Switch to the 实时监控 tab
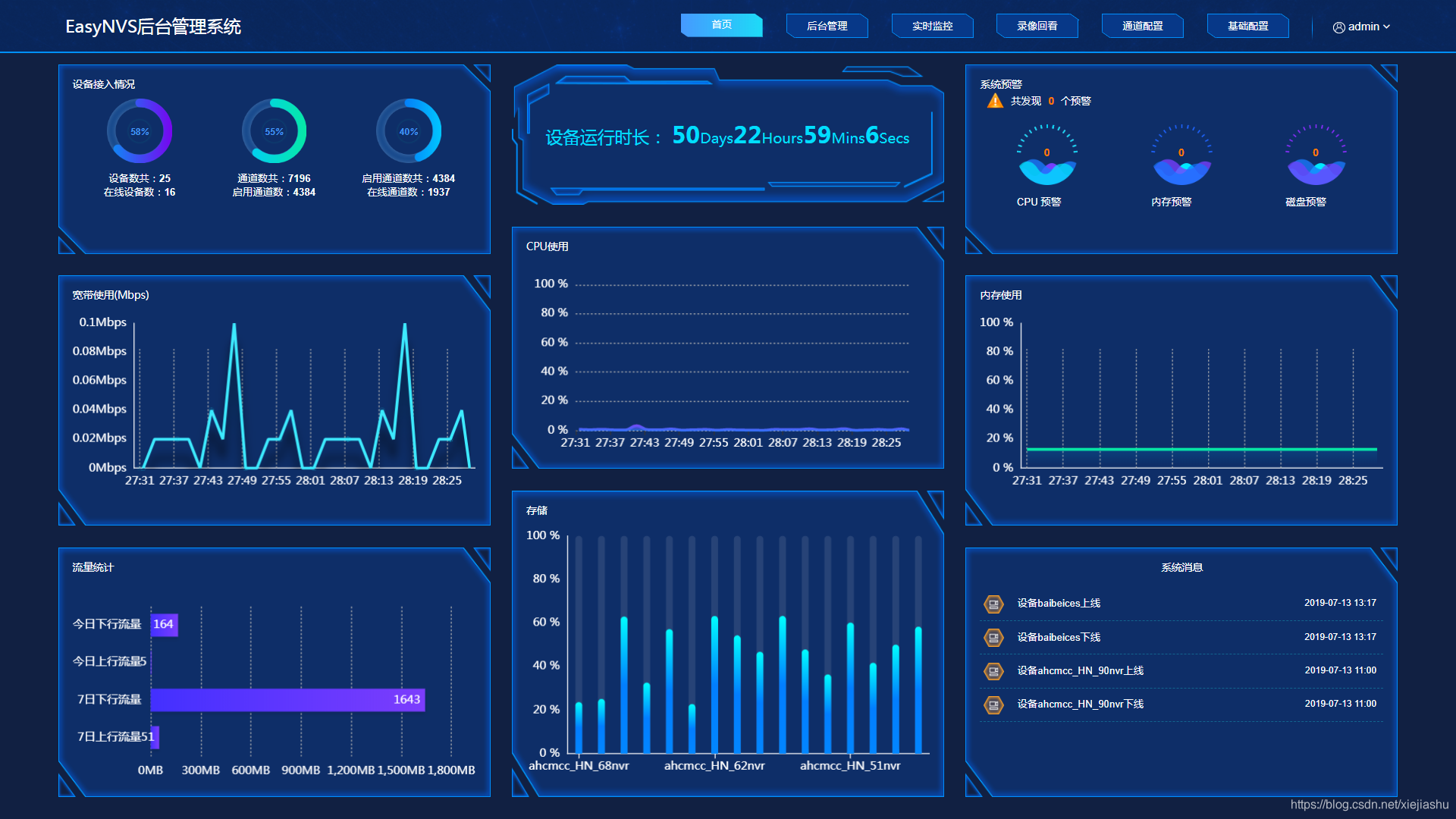Viewport: 1456px width, 819px height. 932,26
